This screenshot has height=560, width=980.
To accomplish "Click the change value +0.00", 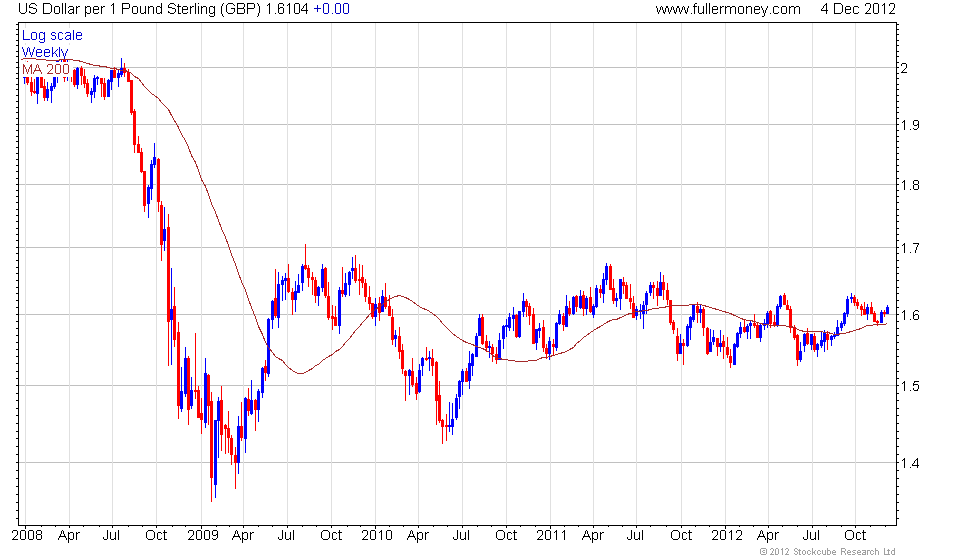I will pos(331,9).
